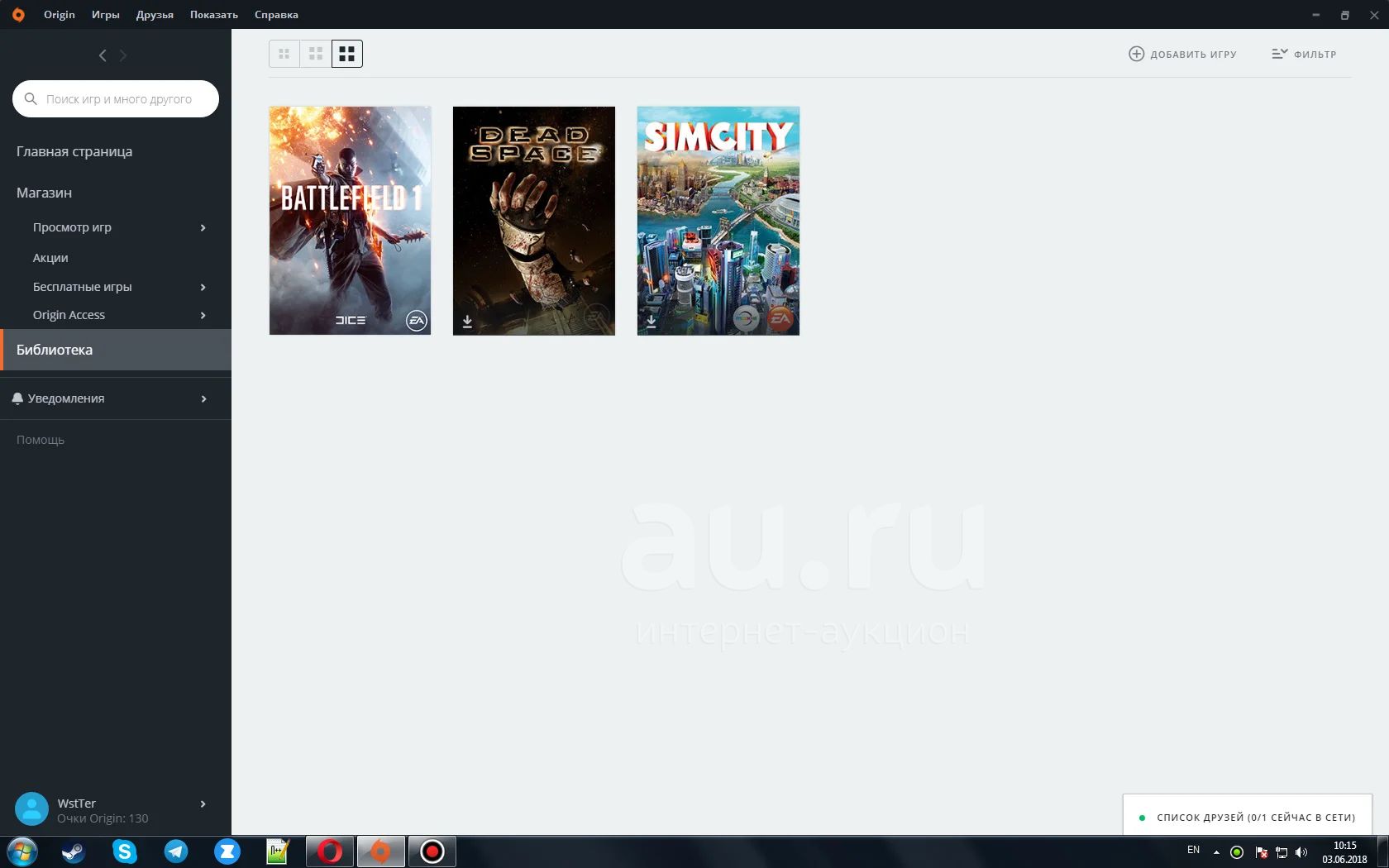
Task: Click the filter lines icon
Action: point(1279,54)
